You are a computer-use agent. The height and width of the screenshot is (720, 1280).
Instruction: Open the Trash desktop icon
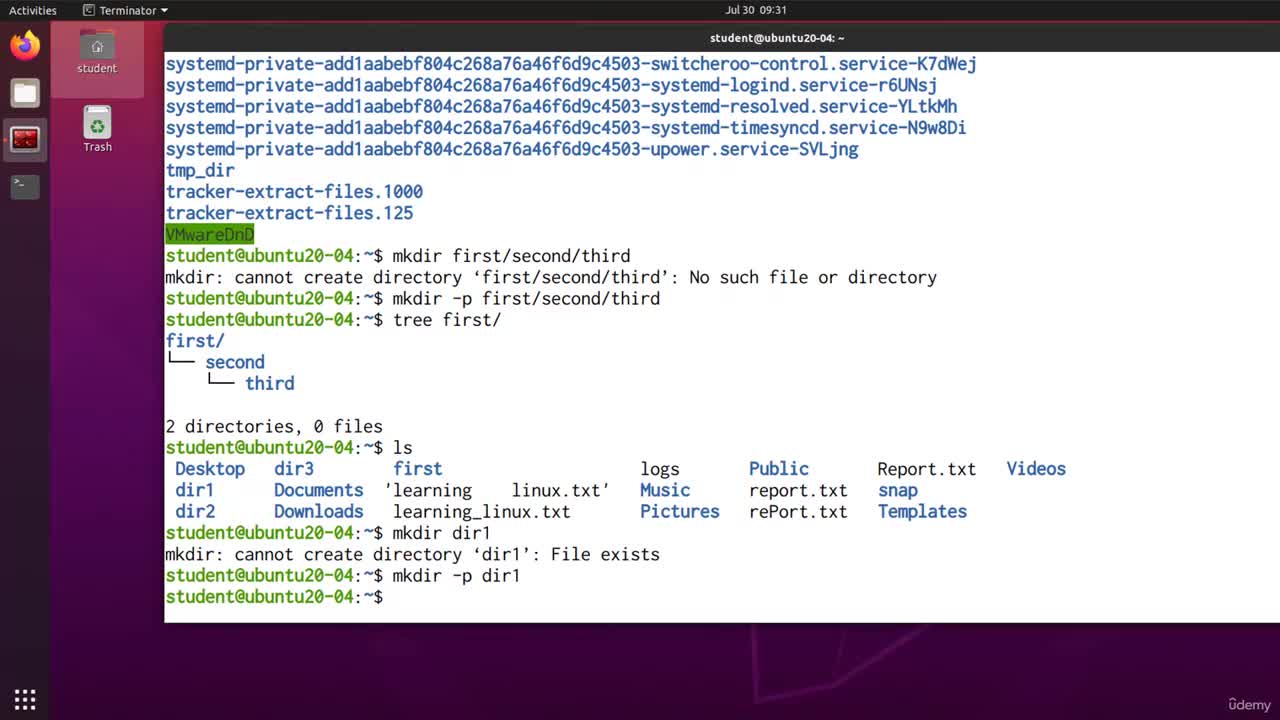pyautogui.click(x=97, y=130)
